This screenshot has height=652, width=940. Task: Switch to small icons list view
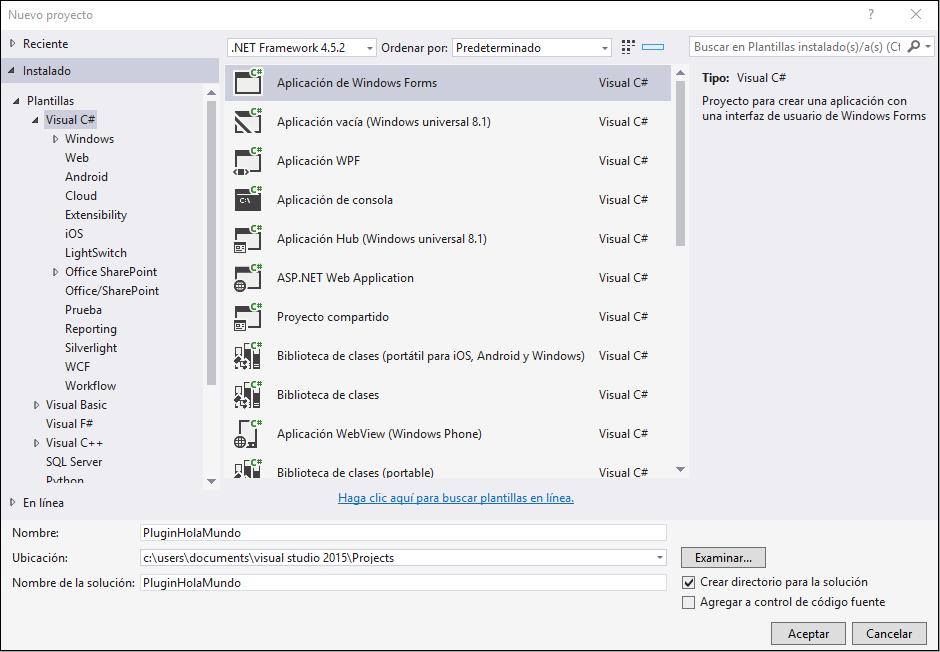628,47
